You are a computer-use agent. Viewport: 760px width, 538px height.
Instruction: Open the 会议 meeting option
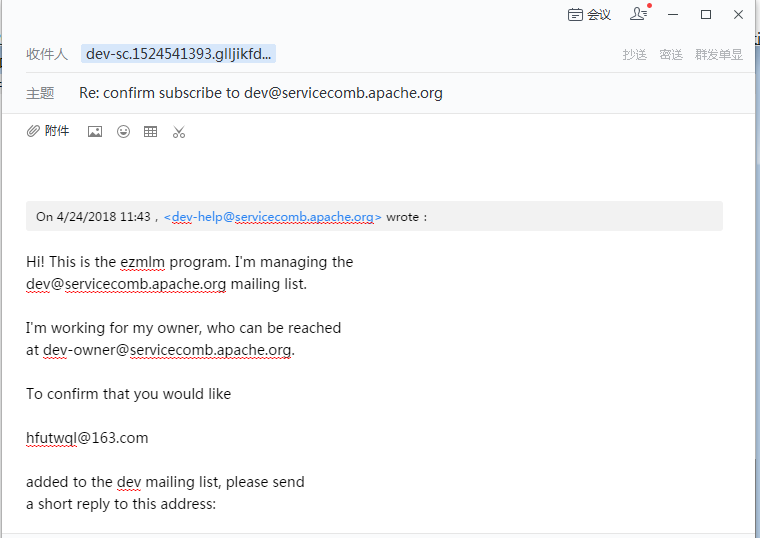pos(589,14)
